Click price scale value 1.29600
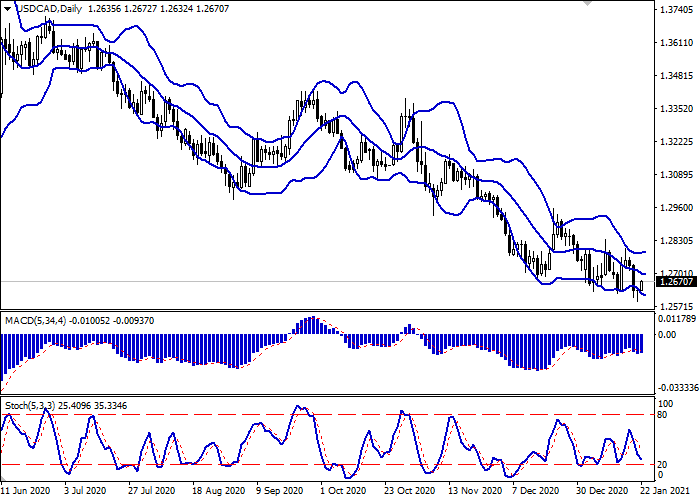Image resolution: width=700 pixels, height=500 pixels. pos(677,208)
